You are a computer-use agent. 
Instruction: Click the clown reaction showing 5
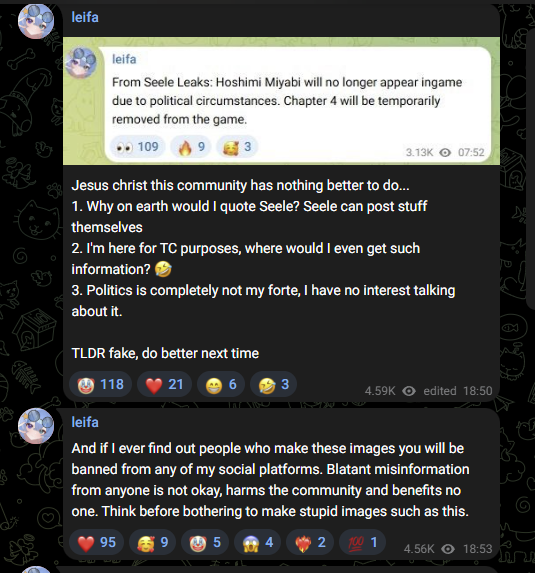pyautogui.click(x=205, y=542)
